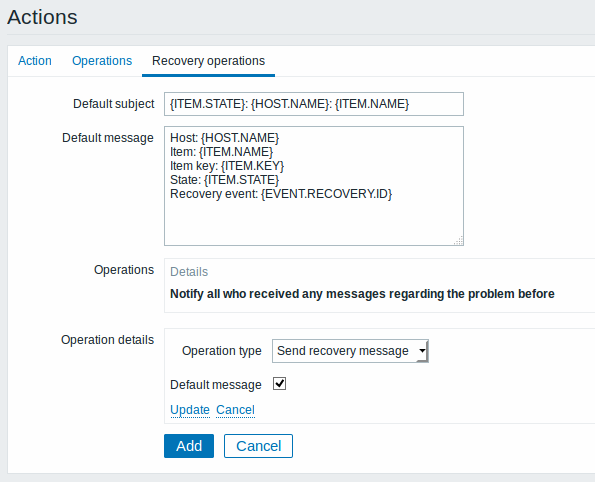Click the Actions page heading
This screenshot has width=595, height=482.
(x=42, y=17)
